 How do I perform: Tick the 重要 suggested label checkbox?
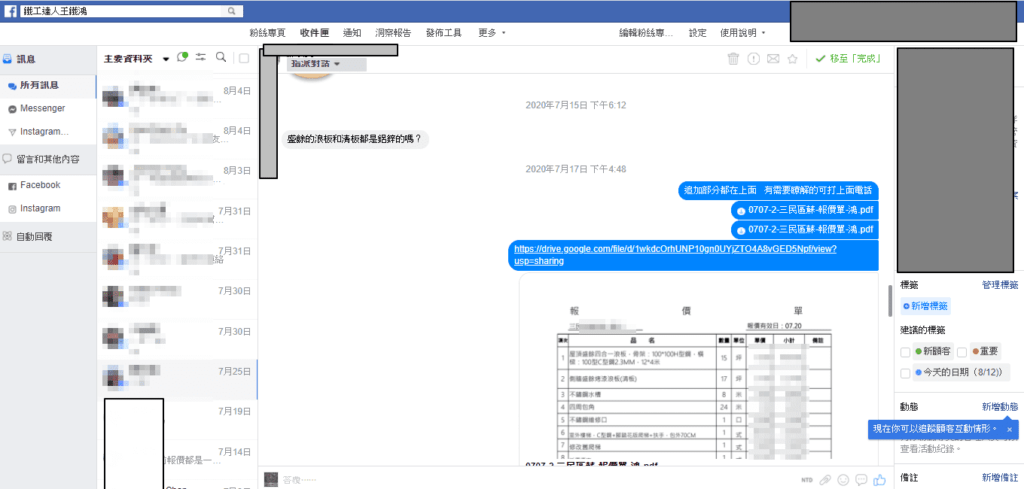961,352
